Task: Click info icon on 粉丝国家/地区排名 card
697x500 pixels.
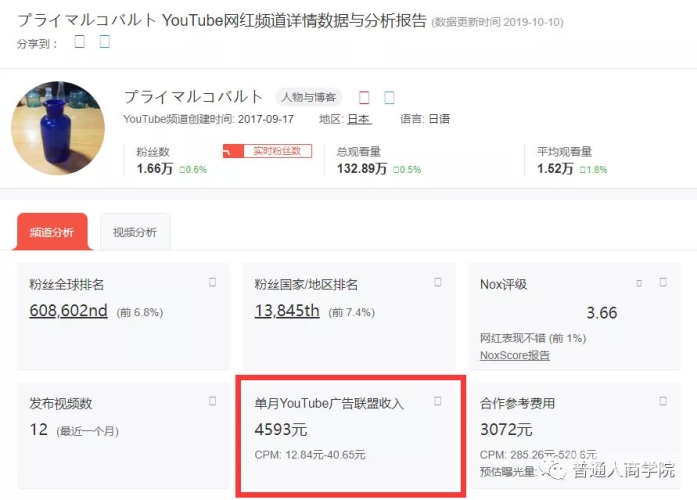Action: [x=438, y=282]
